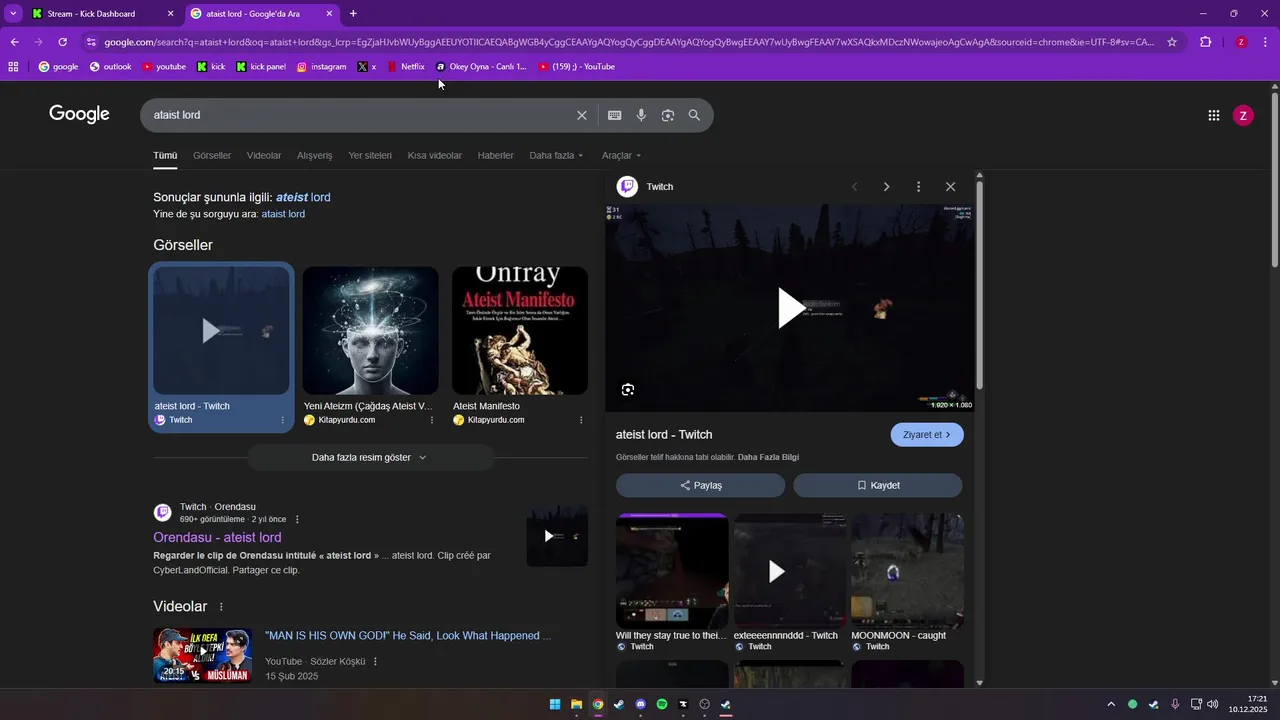Viewport: 1280px width, 720px height.
Task: Open the Okey Oyna bookmark
Action: [x=481, y=67]
